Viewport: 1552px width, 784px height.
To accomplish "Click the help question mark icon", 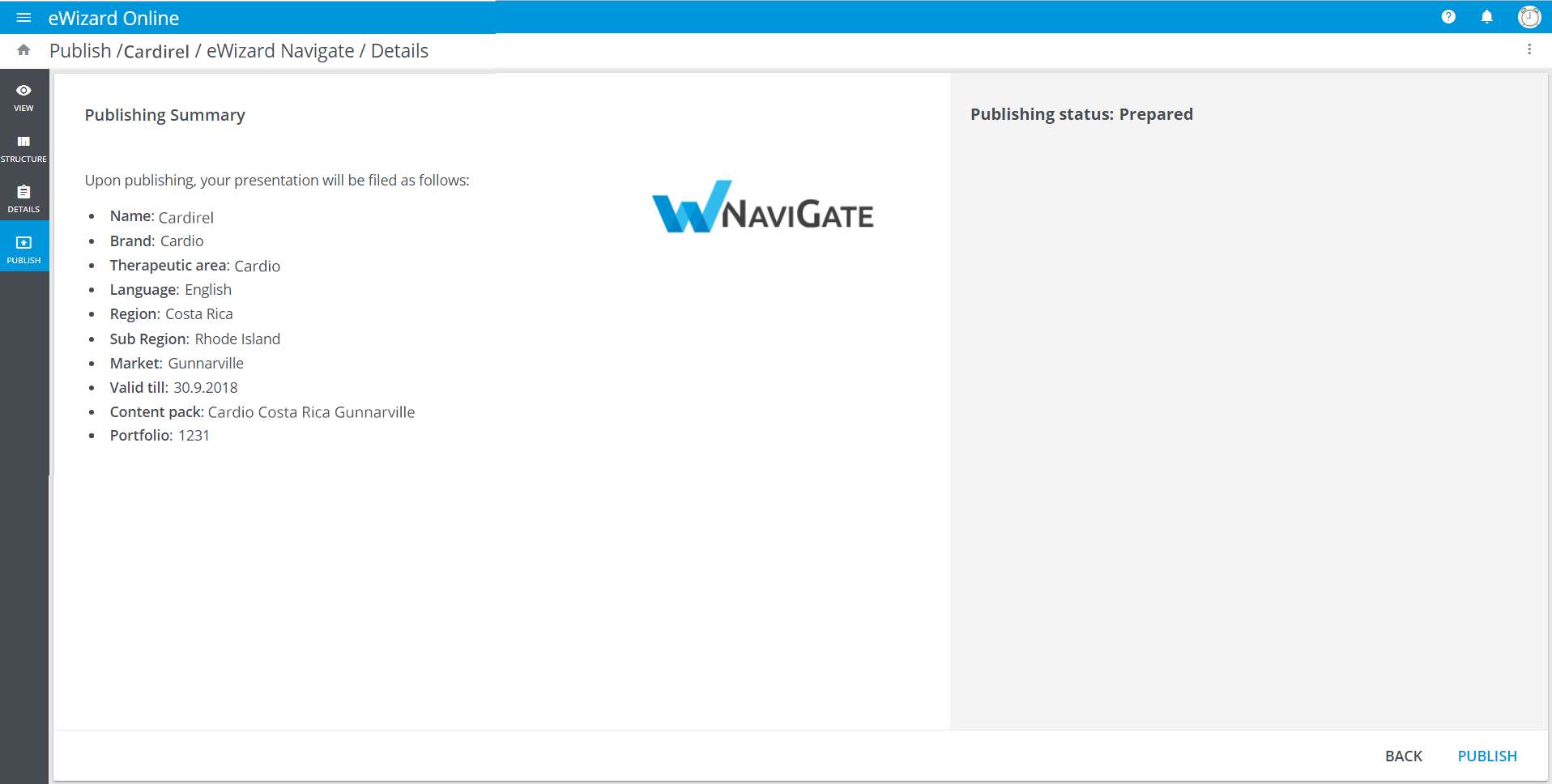I will click(x=1448, y=17).
